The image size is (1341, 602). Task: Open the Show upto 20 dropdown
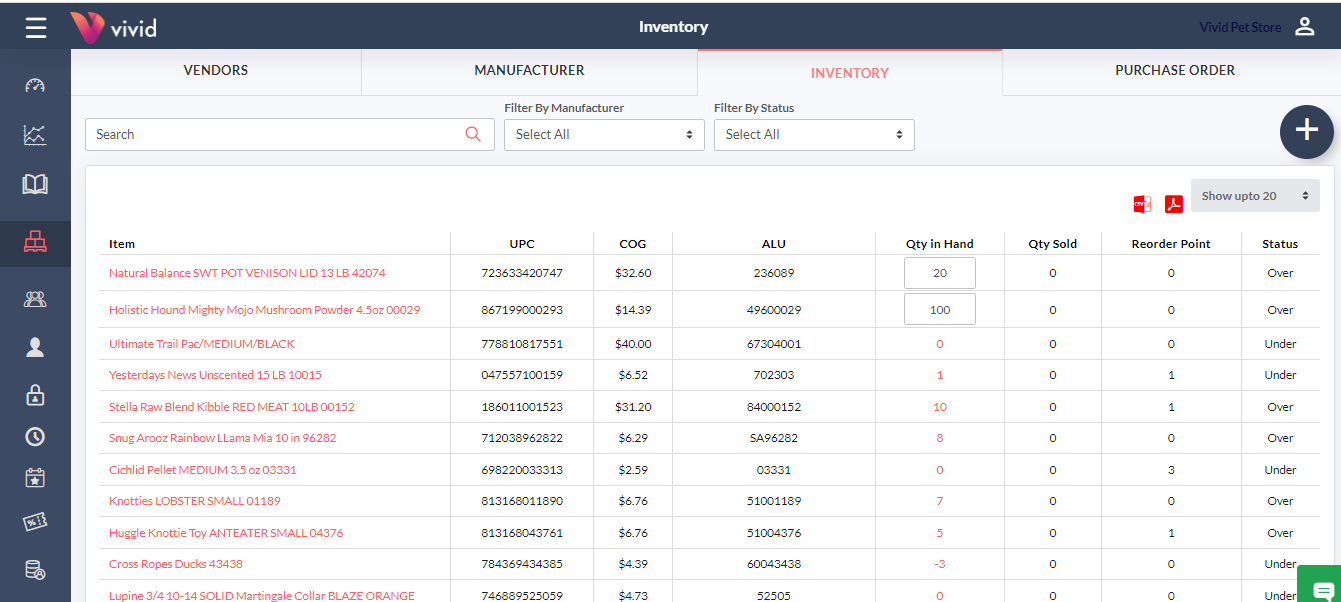tap(1254, 196)
